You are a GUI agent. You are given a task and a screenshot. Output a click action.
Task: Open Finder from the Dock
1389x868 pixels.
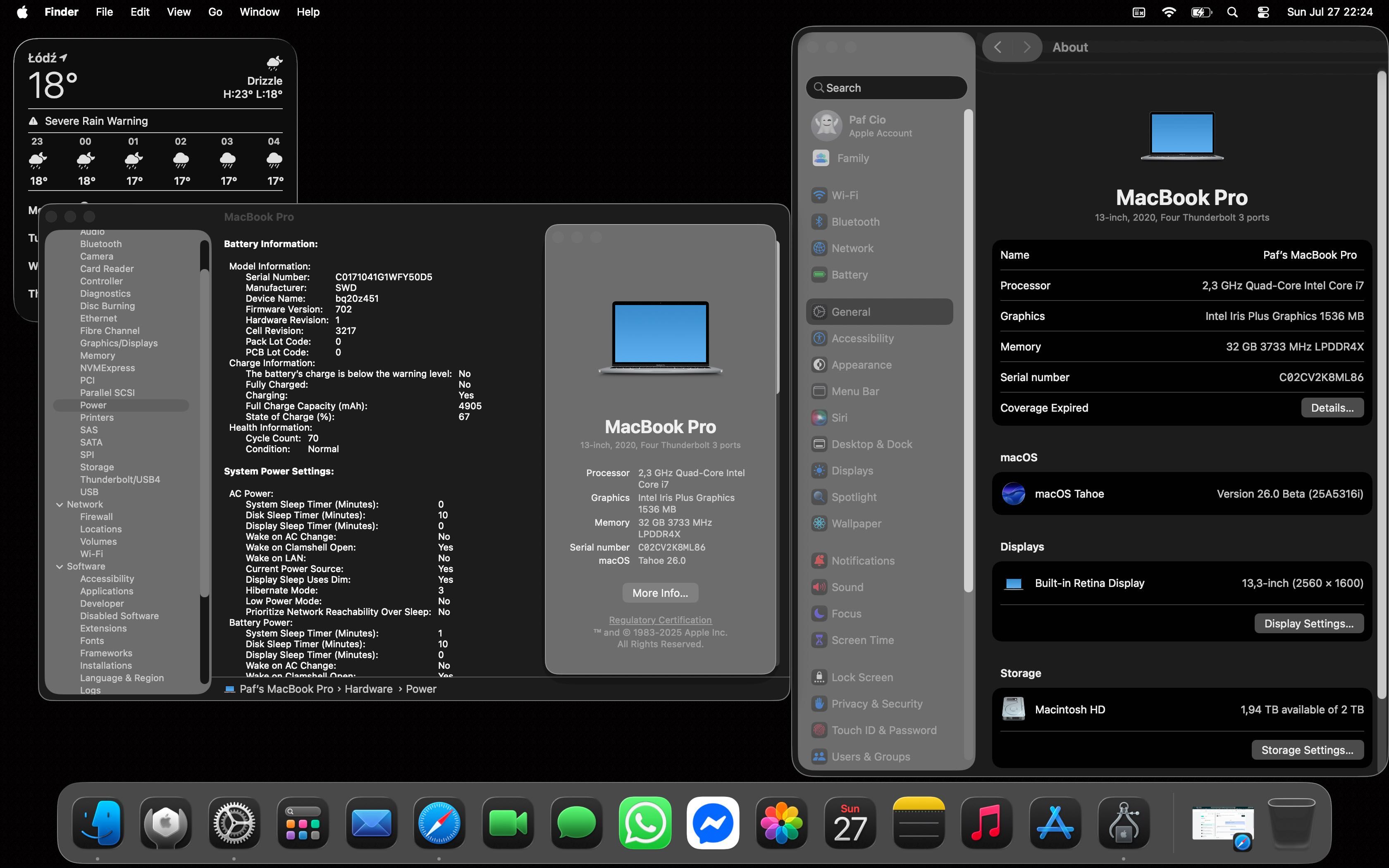pyautogui.click(x=98, y=823)
